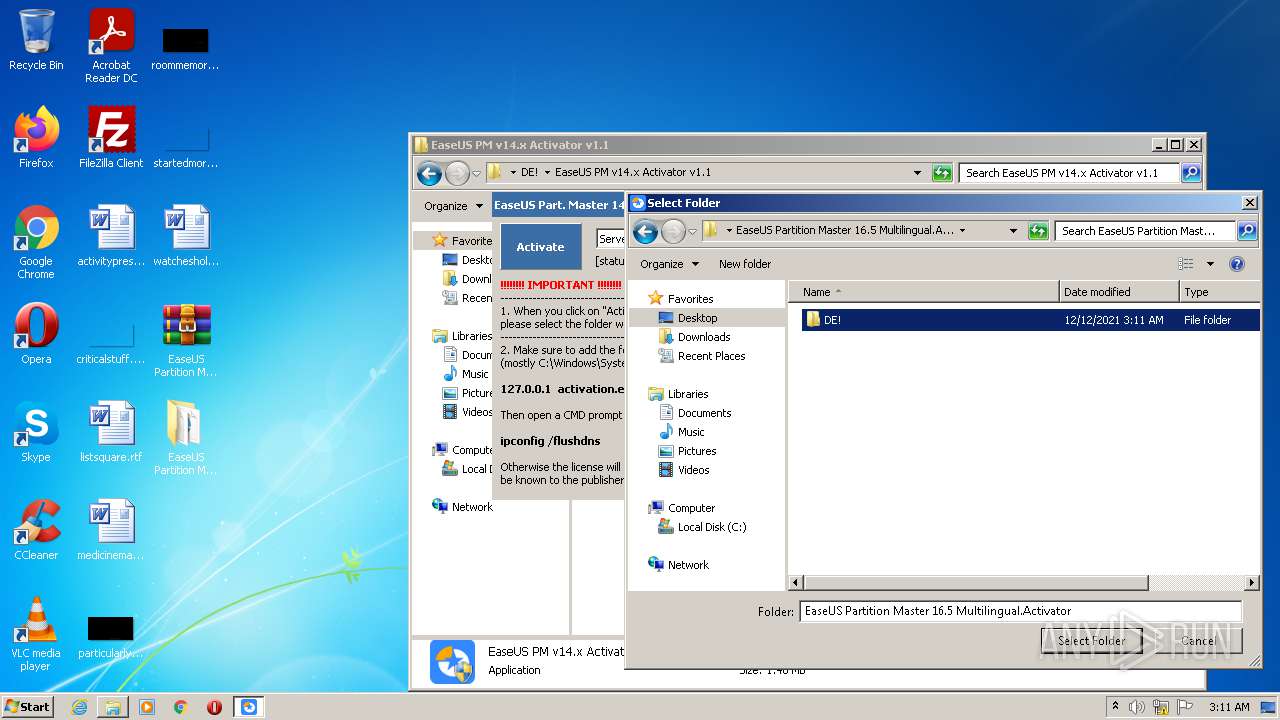Open the VLC media player desktop icon

[36, 634]
